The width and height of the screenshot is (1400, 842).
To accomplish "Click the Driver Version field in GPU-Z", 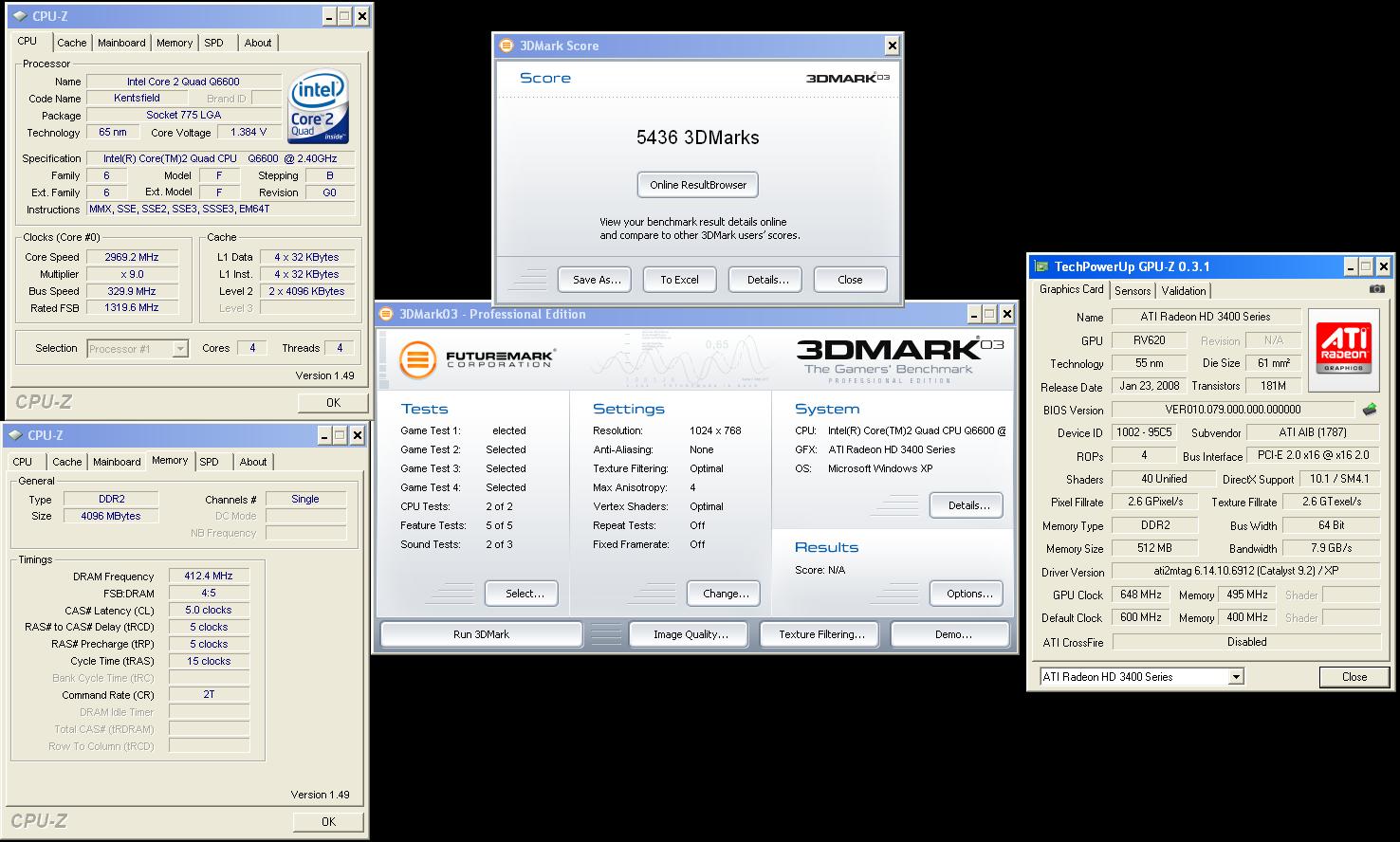I will [1246, 571].
